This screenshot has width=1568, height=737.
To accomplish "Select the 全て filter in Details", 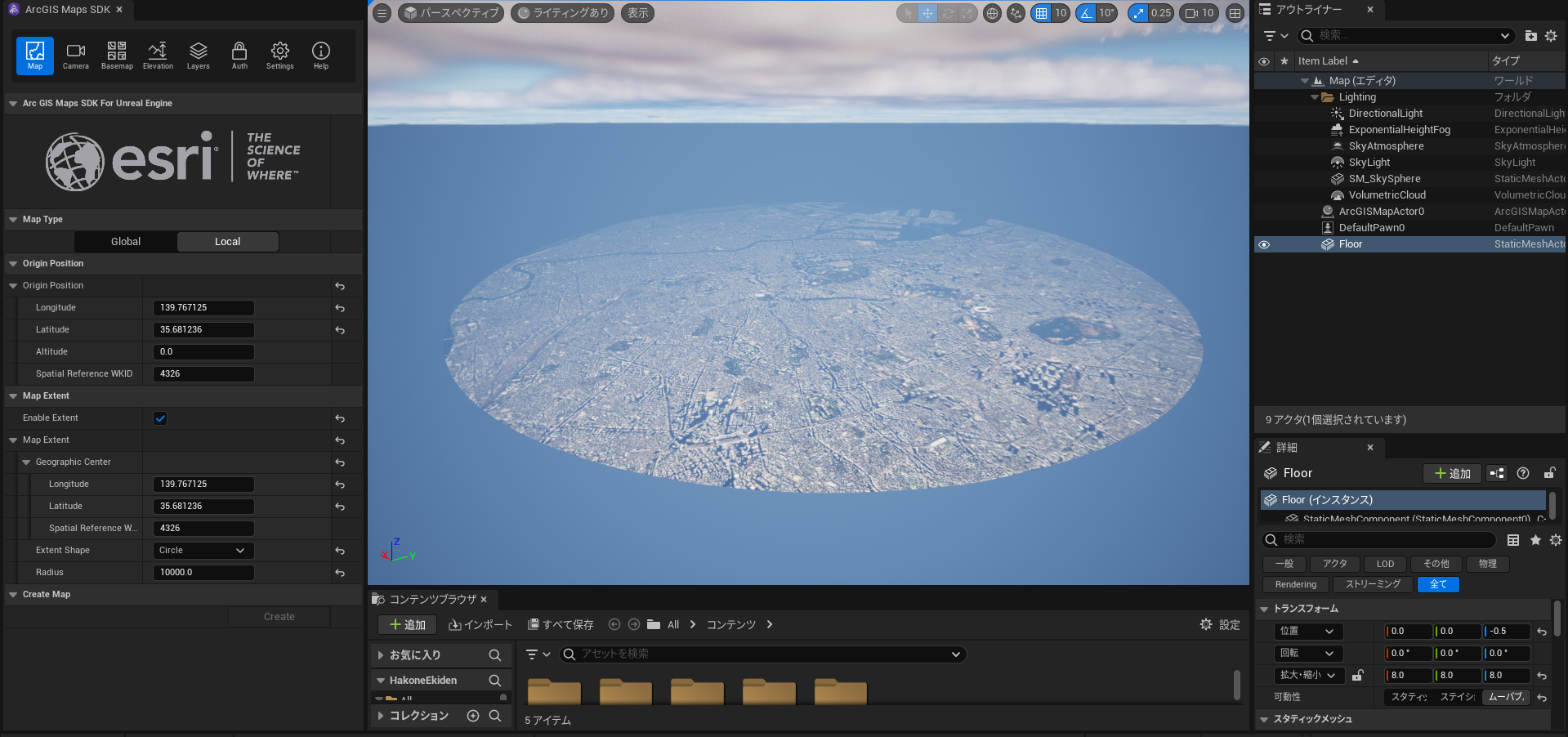I will tap(1438, 585).
